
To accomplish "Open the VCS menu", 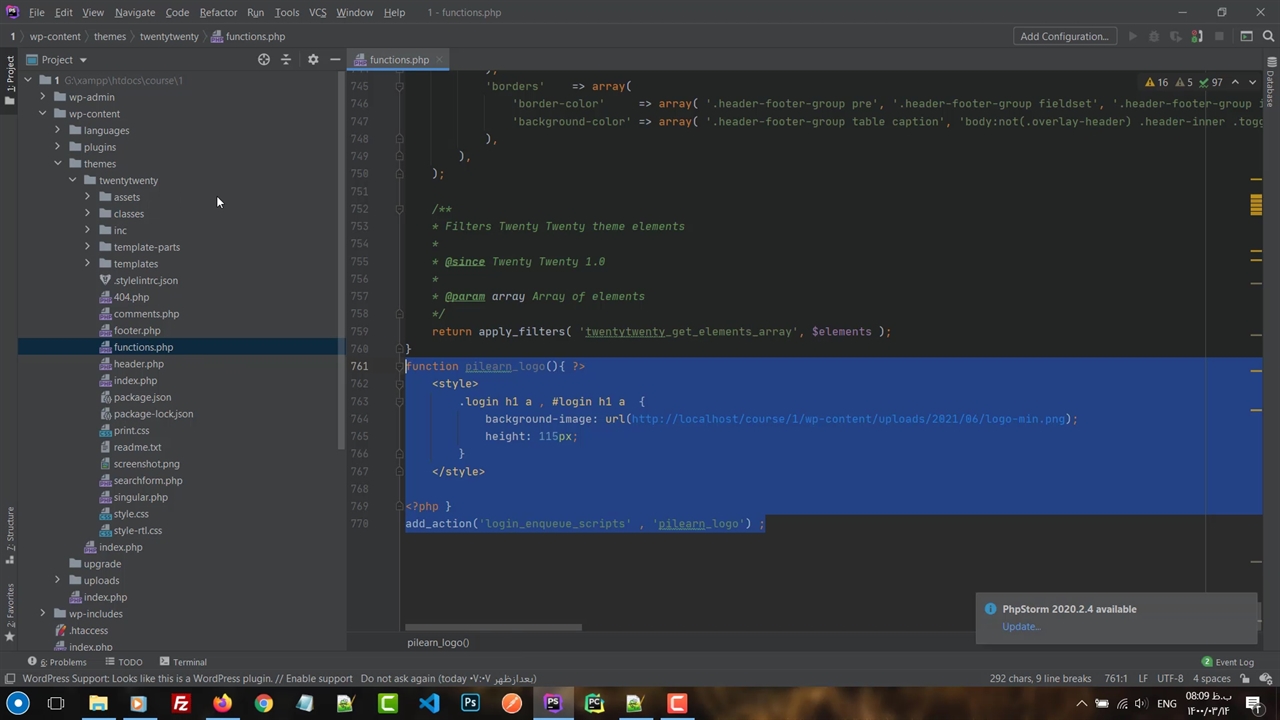I will [317, 13].
